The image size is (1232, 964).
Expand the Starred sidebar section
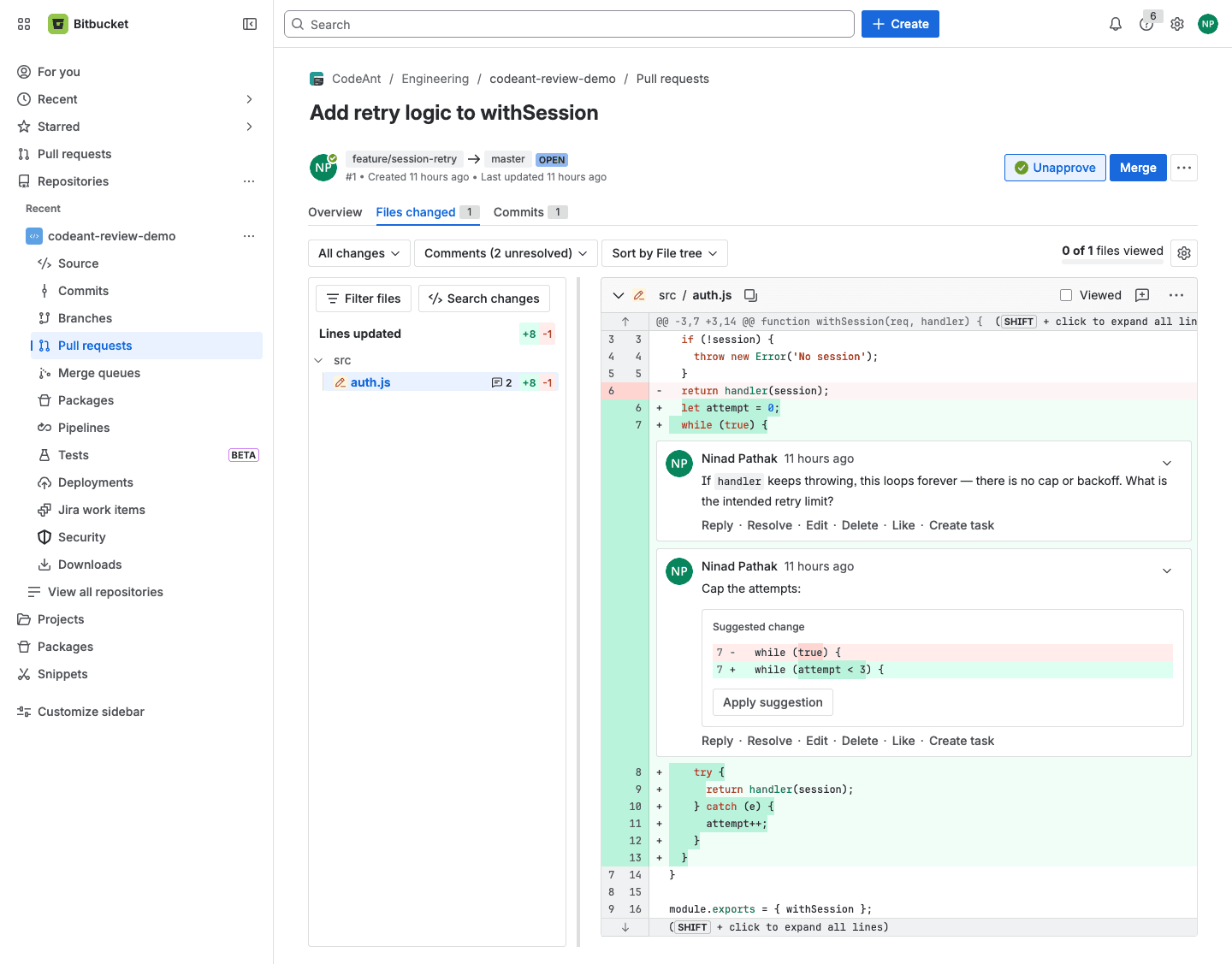(x=249, y=127)
